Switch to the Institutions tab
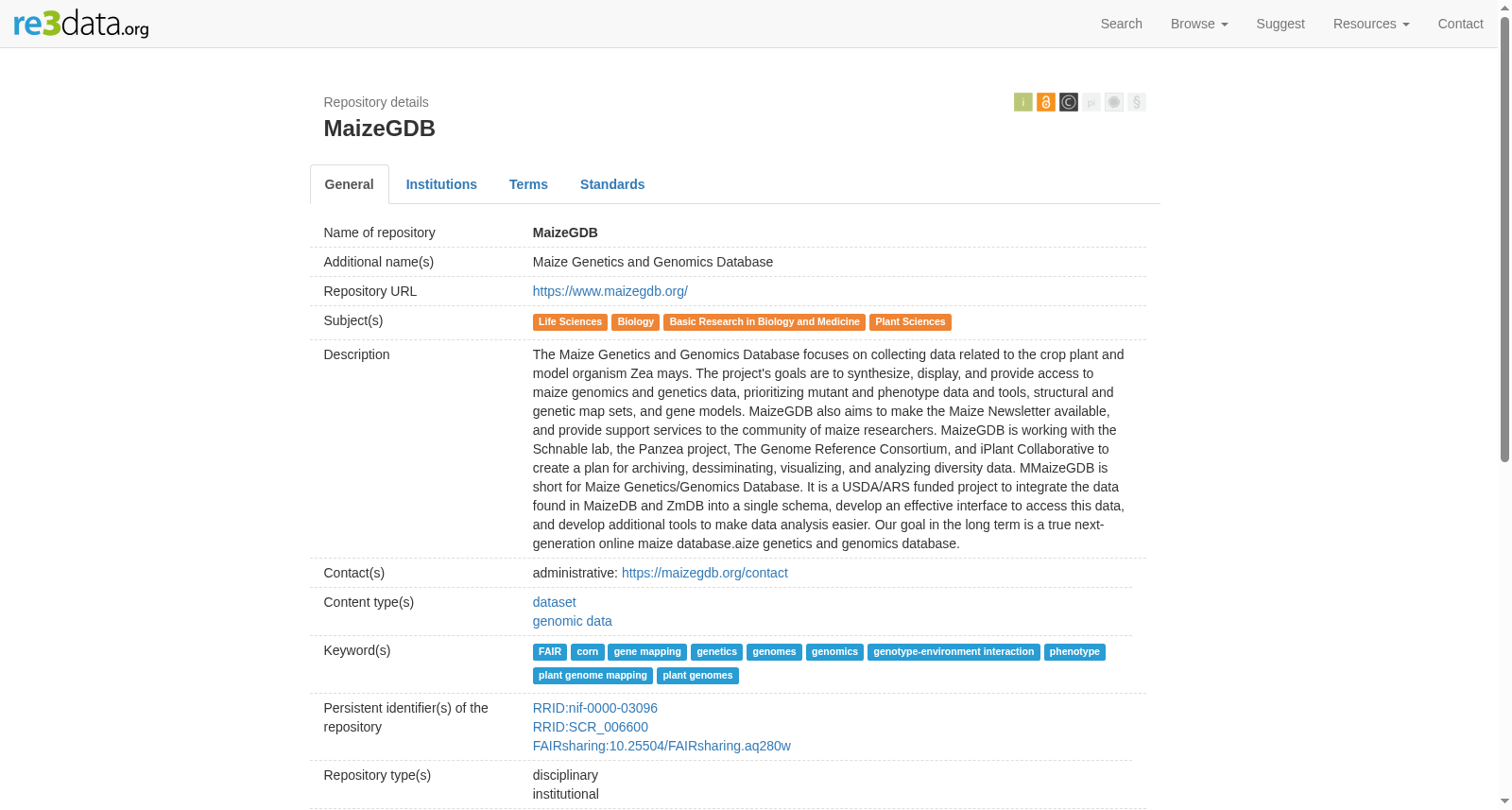 [x=441, y=184]
